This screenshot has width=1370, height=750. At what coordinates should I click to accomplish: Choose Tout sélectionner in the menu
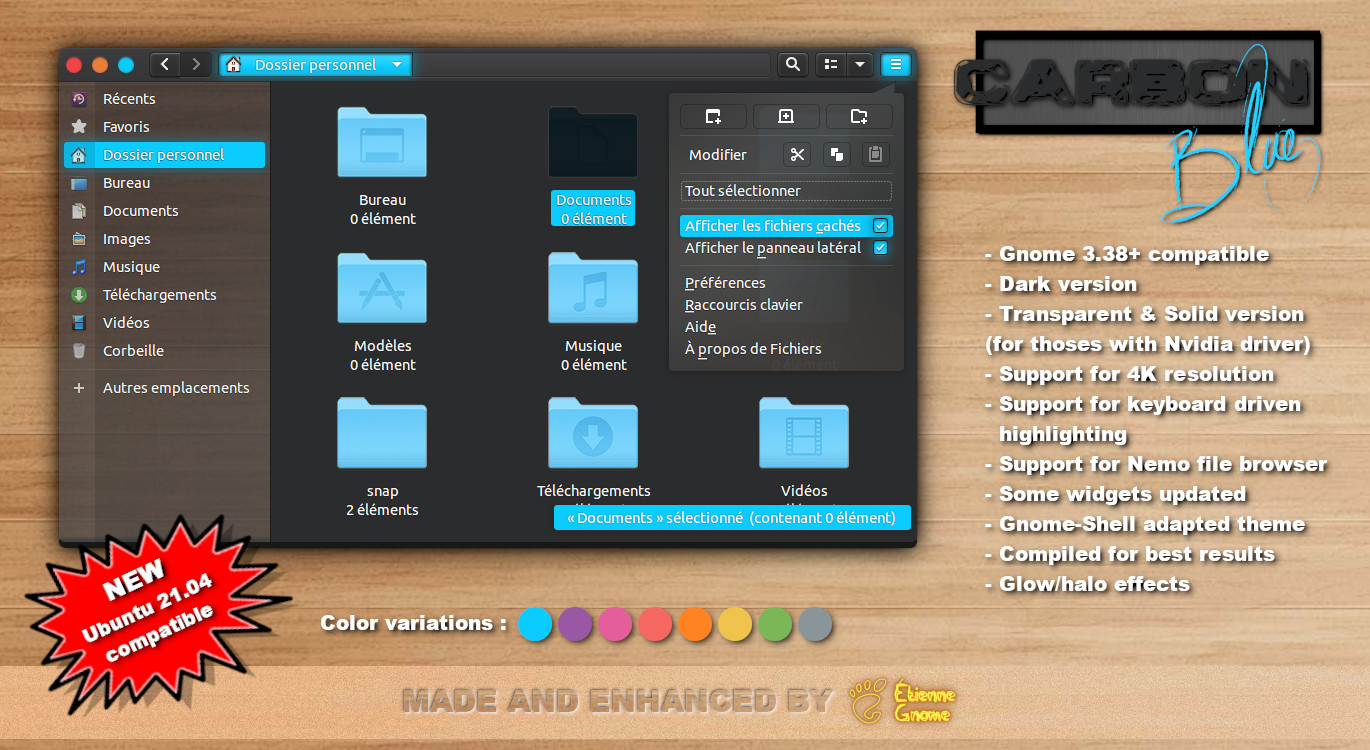click(786, 191)
